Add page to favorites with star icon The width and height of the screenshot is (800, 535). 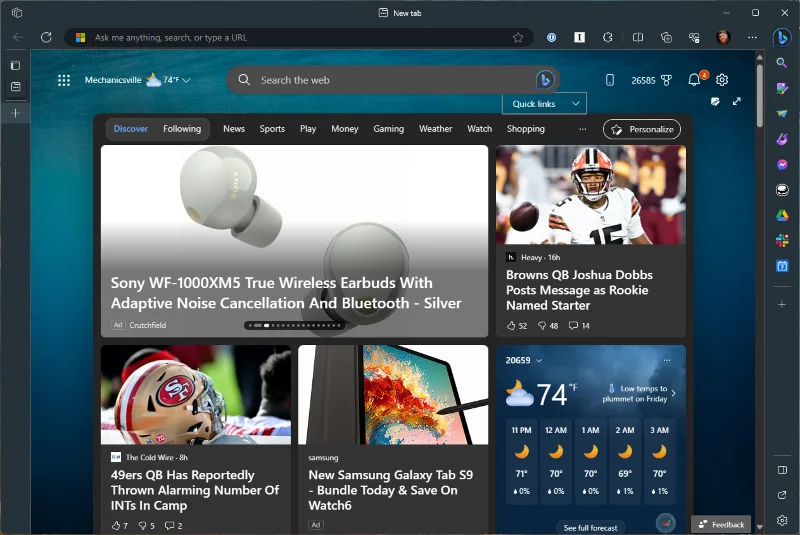[518, 37]
